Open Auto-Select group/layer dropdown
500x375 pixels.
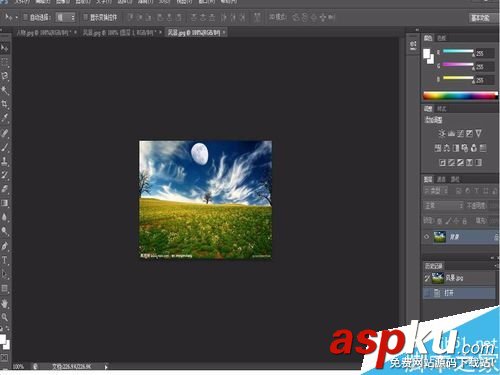click(65, 17)
